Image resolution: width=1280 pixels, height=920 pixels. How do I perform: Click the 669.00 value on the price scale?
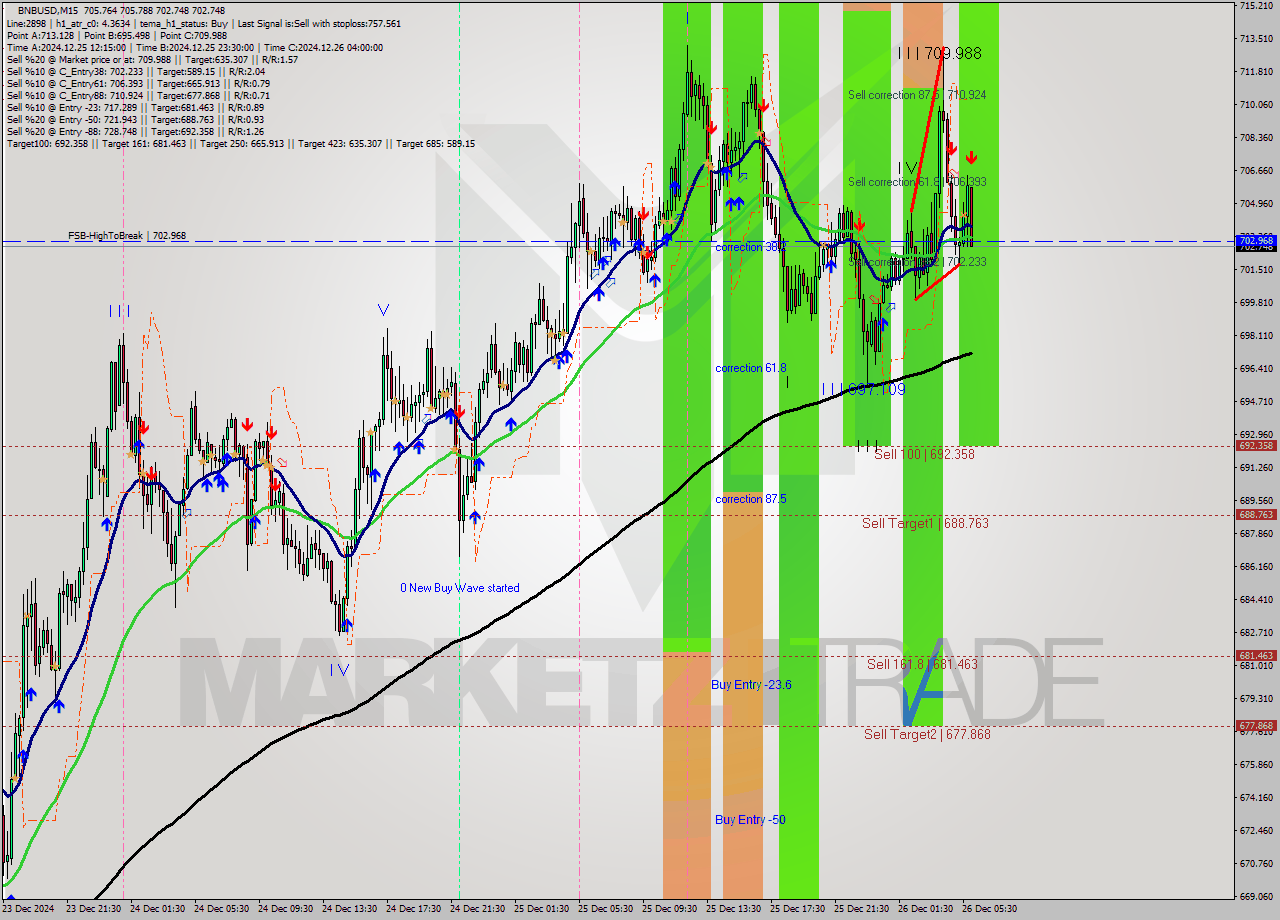point(1256,897)
